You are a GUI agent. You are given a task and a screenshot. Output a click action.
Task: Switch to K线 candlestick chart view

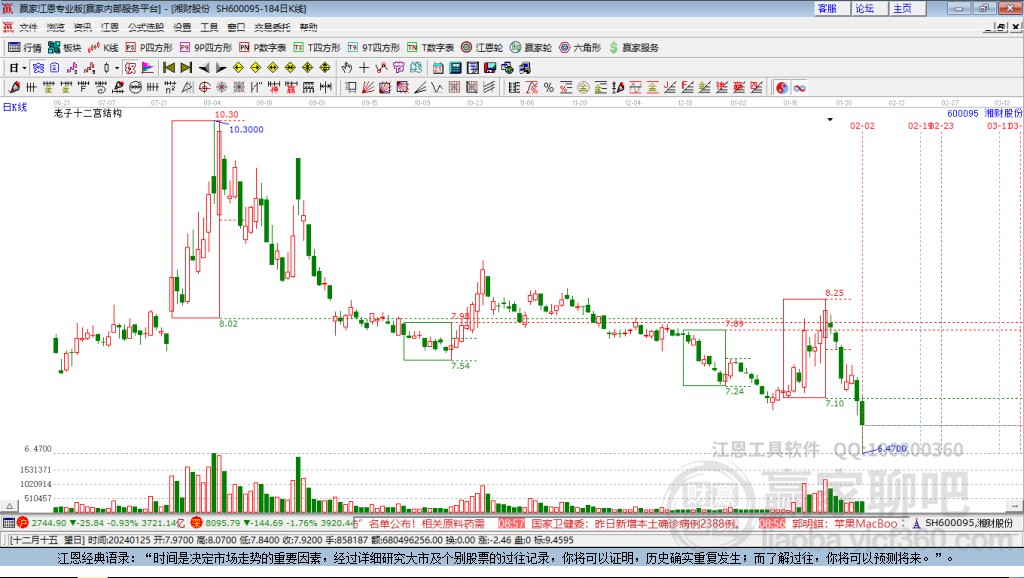(103, 47)
